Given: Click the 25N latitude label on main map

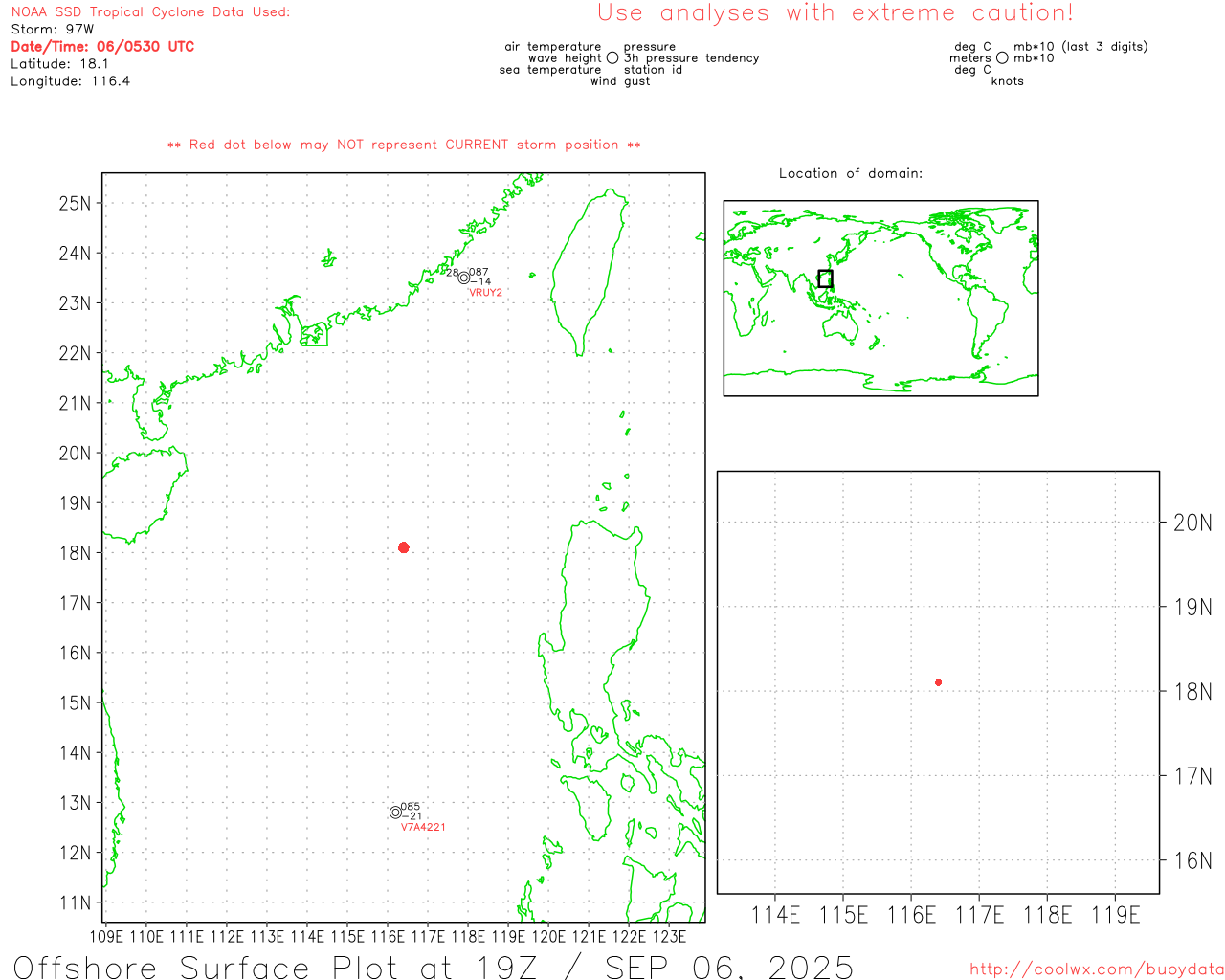Looking at the screenshot, I should click(75, 203).
